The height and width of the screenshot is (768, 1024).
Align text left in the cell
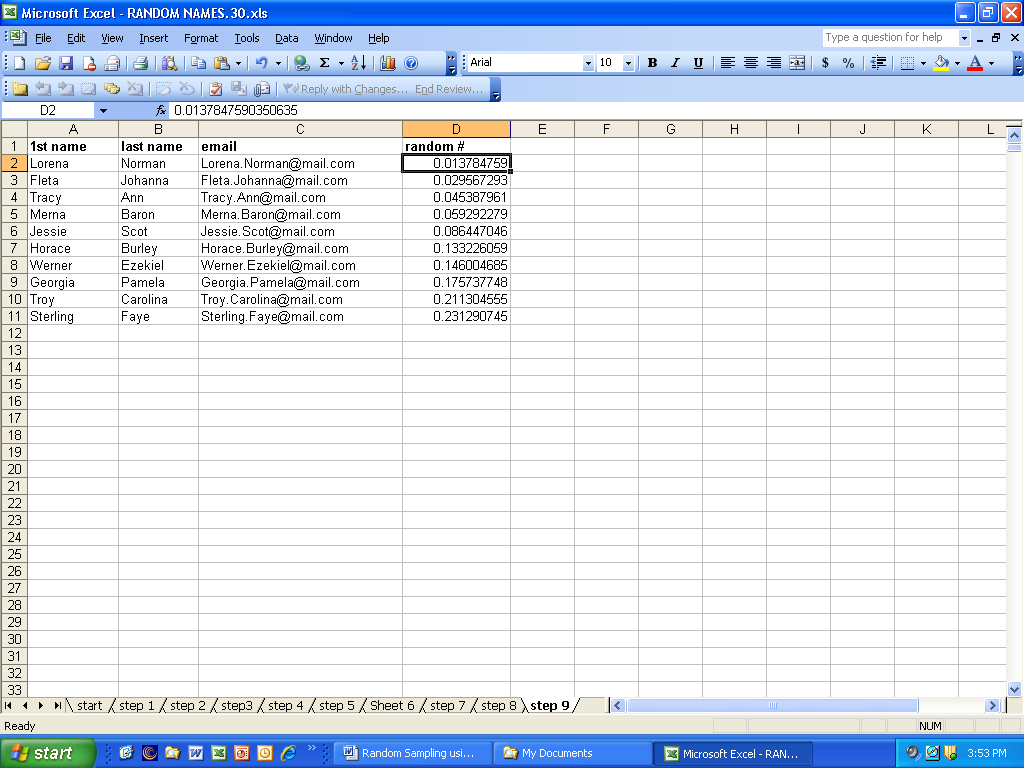(x=728, y=63)
